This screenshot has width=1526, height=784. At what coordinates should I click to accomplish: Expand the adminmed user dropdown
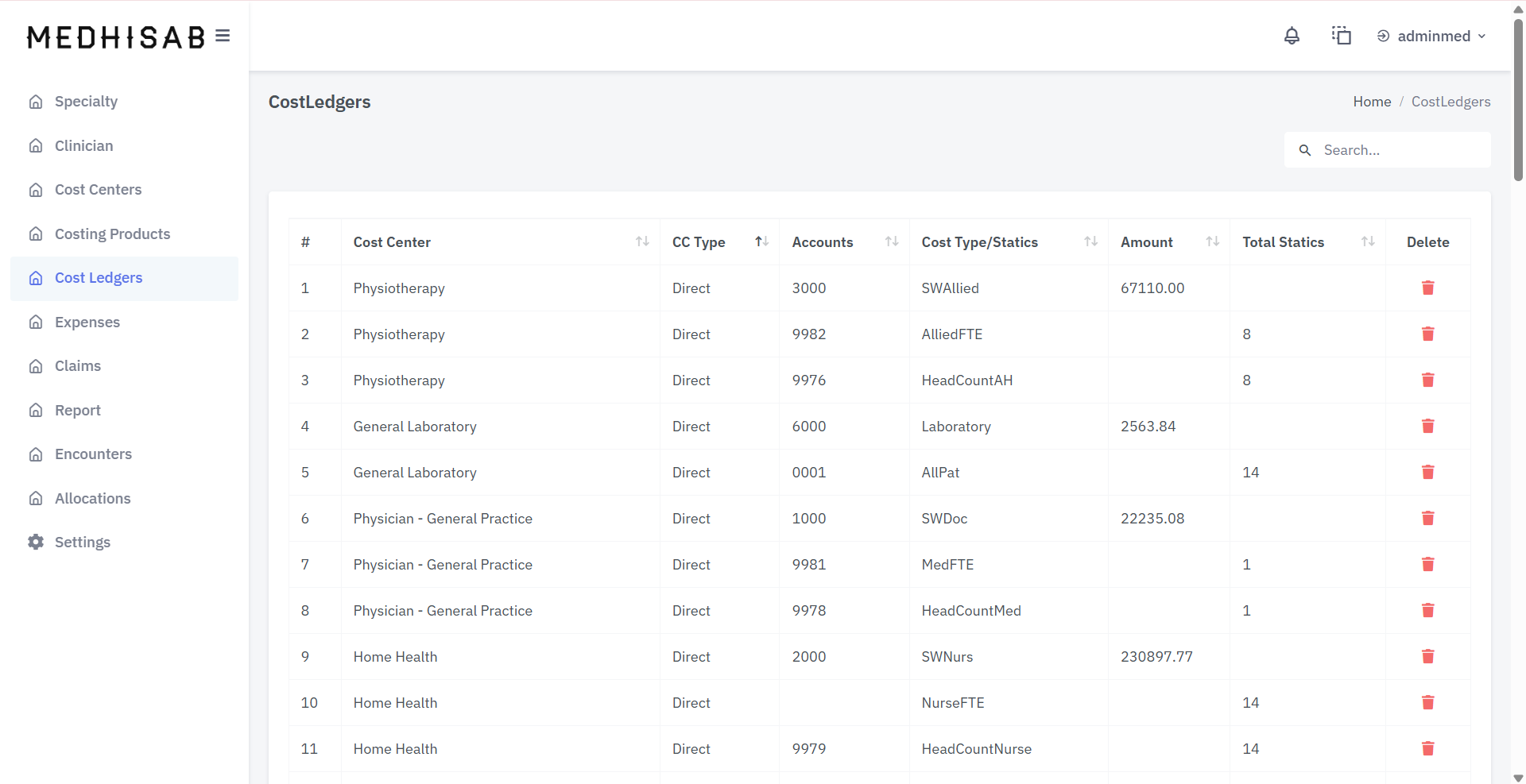1432,36
